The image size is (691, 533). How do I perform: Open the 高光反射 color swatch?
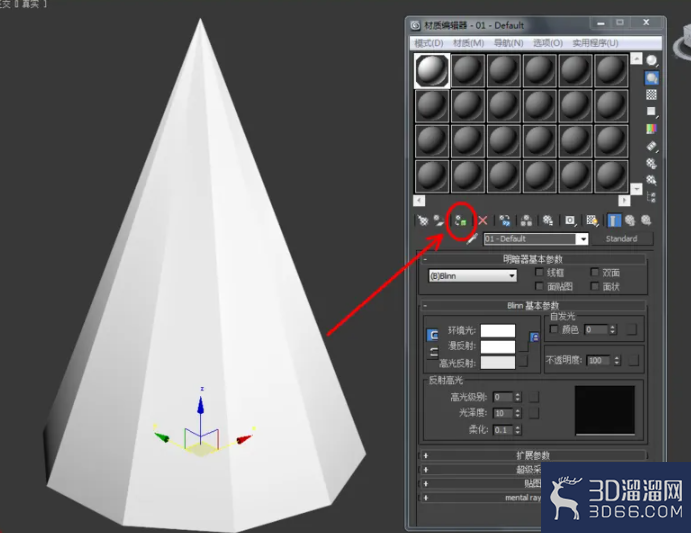498,362
